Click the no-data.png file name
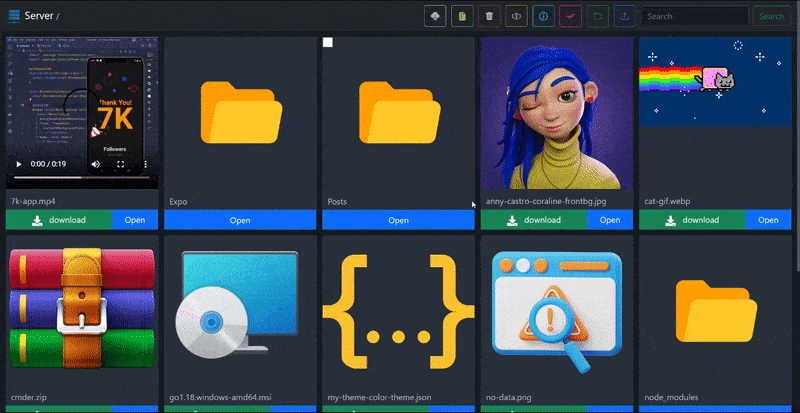This screenshot has width=800, height=413. click(x=510, y=397)
